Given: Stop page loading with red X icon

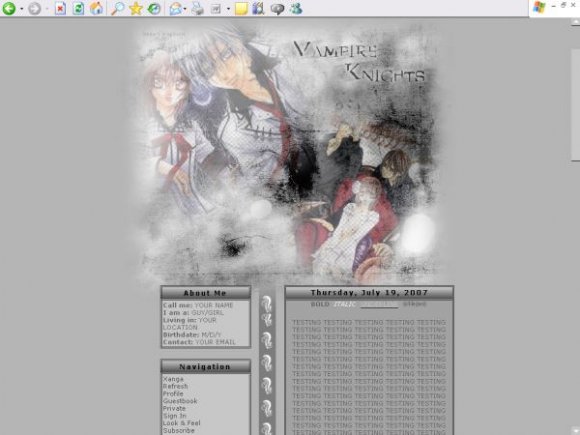Looking at the screenshot, I should tap(60, 8).
